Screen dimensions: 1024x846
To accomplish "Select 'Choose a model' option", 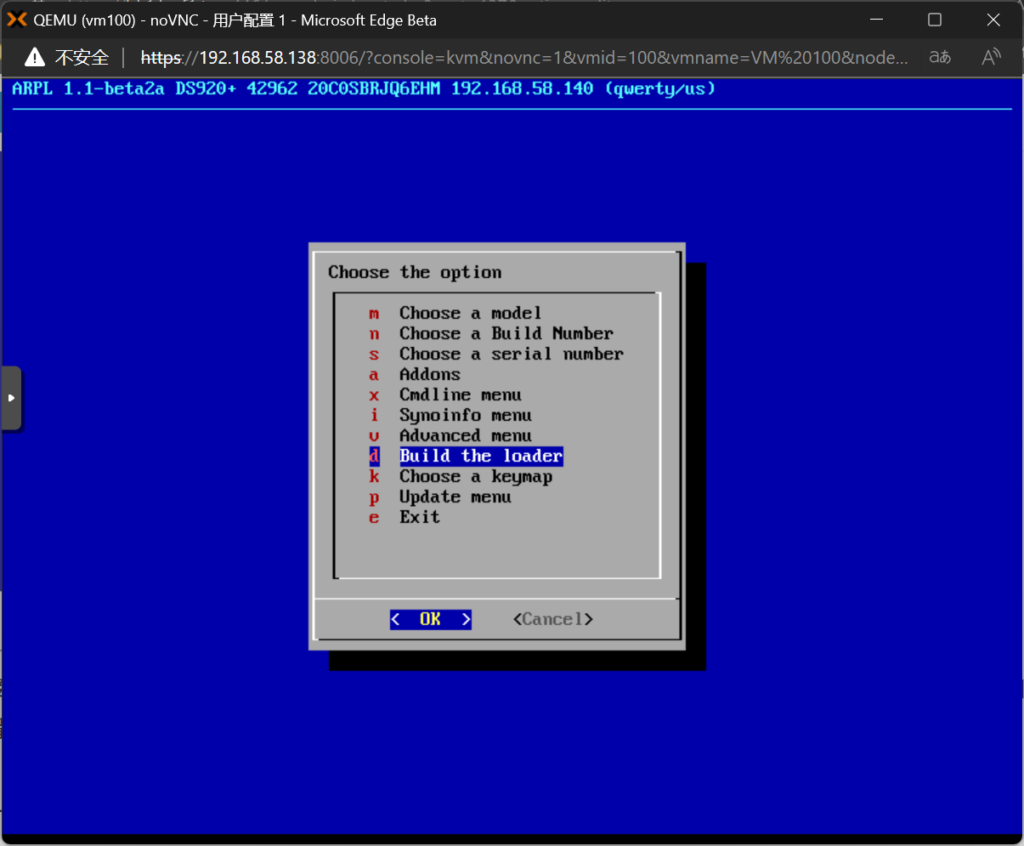I will pos(470,313).
